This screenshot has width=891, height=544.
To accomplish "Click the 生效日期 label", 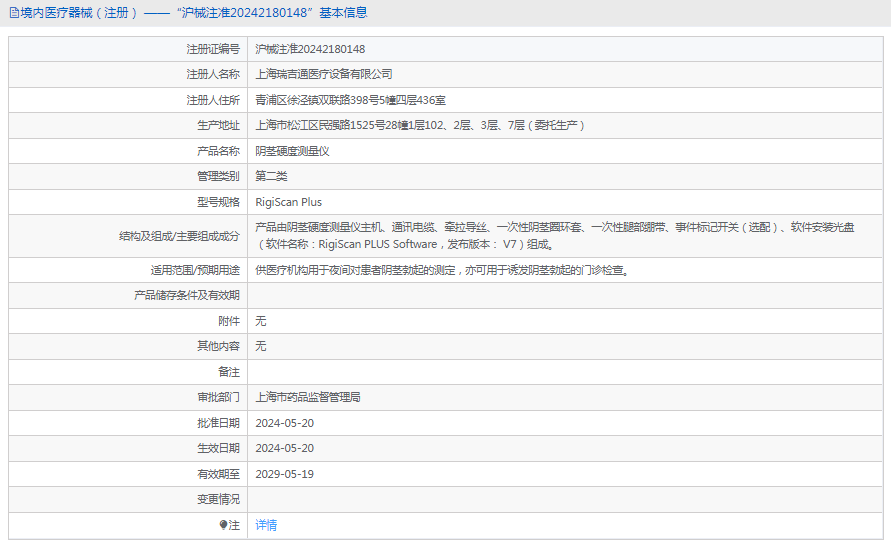I will coord(219,449).
